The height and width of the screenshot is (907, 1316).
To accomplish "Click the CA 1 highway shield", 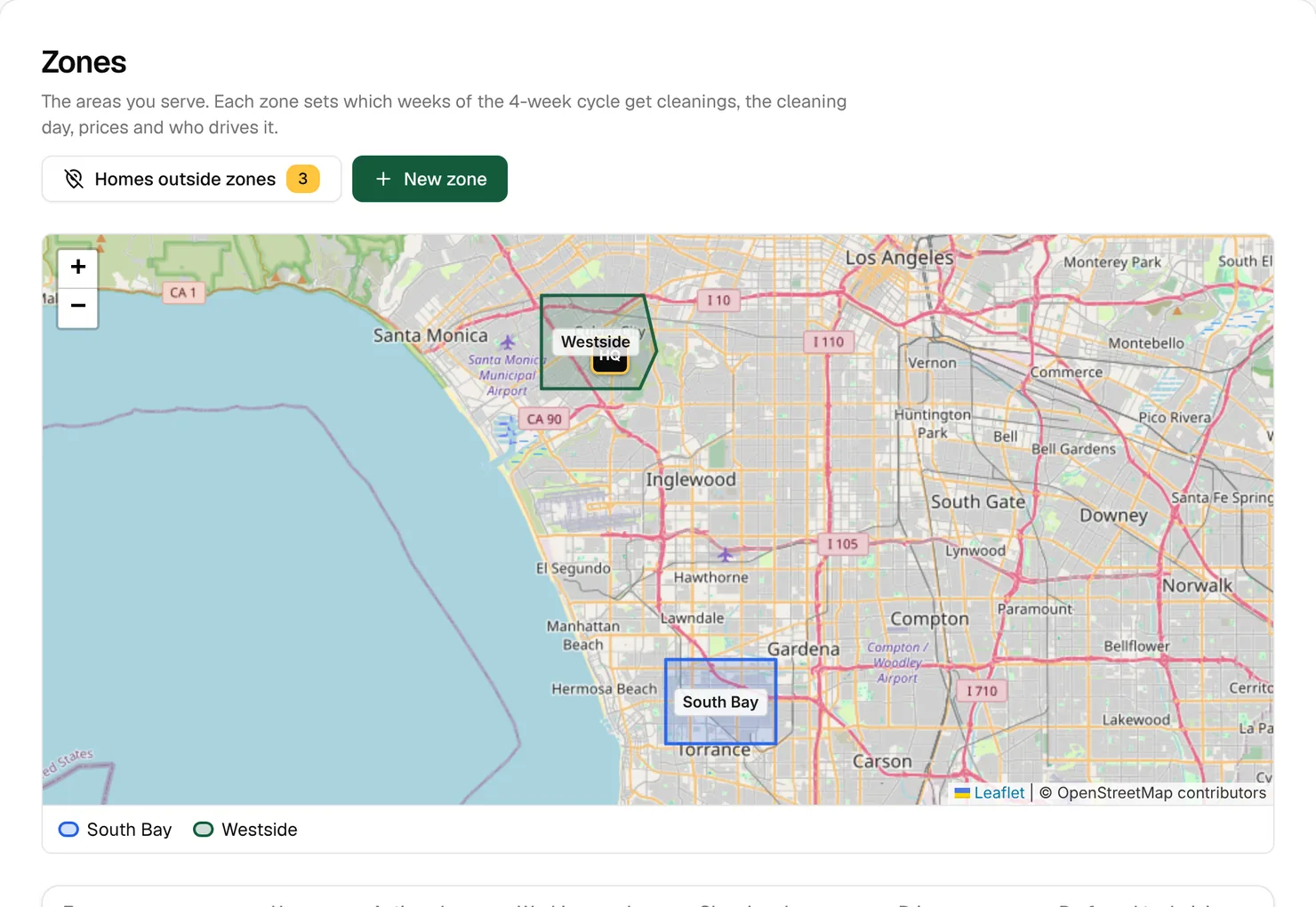I will [183, 293].
